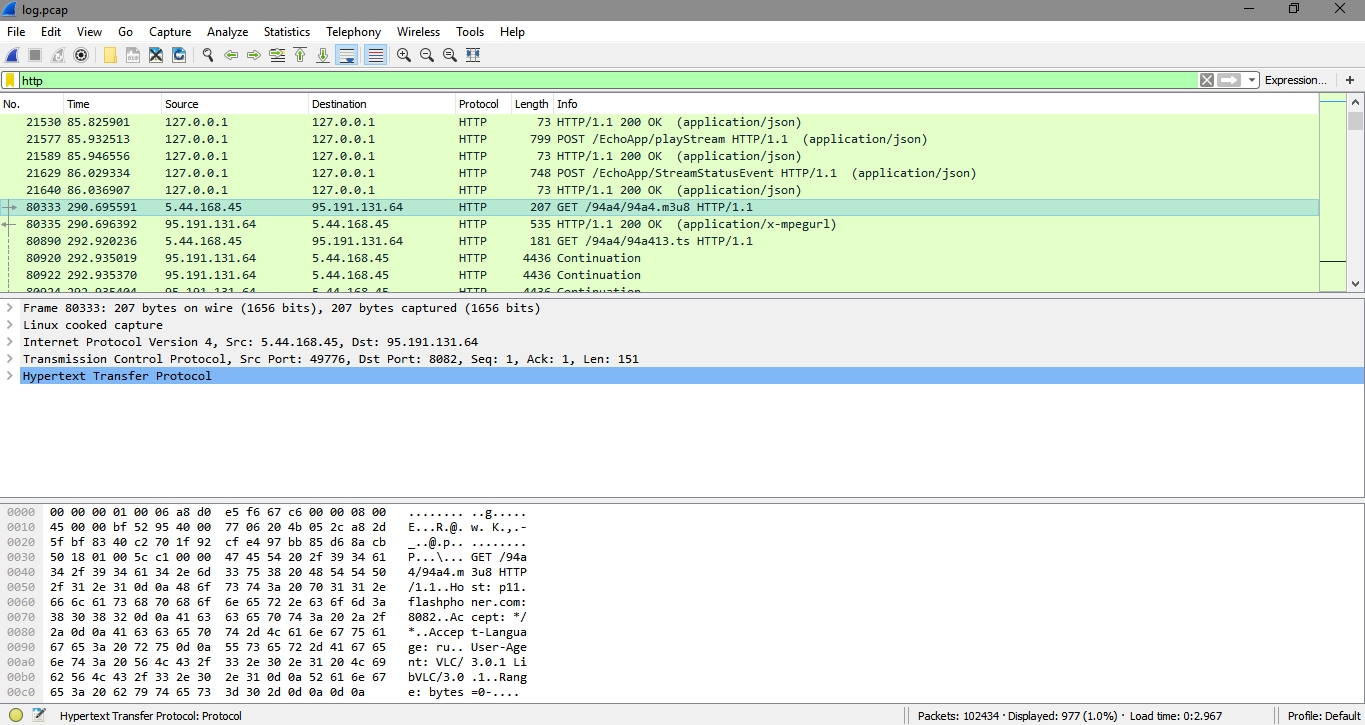Go to the first packet arrow icon
Viewport: 1365px width, 725px height.
(300, 55)
